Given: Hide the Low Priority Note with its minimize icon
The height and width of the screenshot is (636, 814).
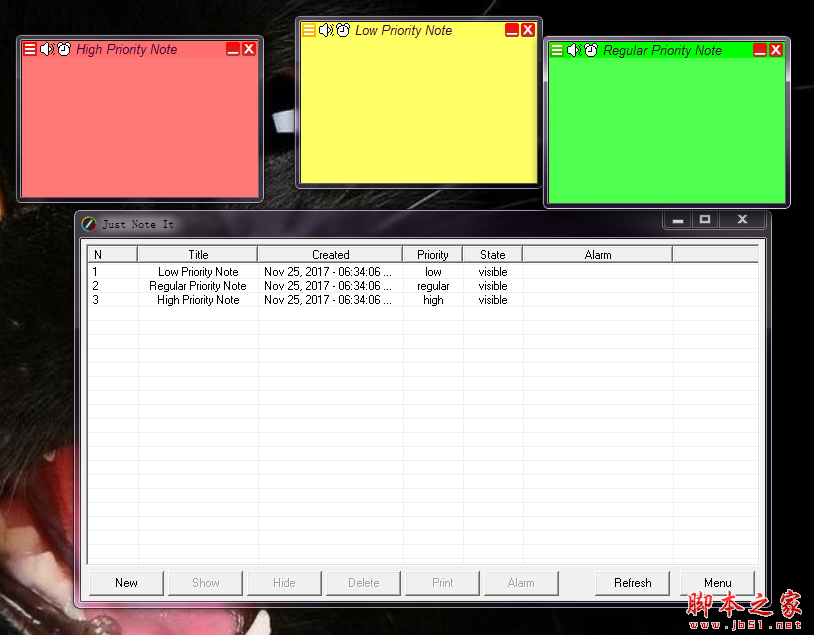Looking at the screenshot, I should [512, 30].
